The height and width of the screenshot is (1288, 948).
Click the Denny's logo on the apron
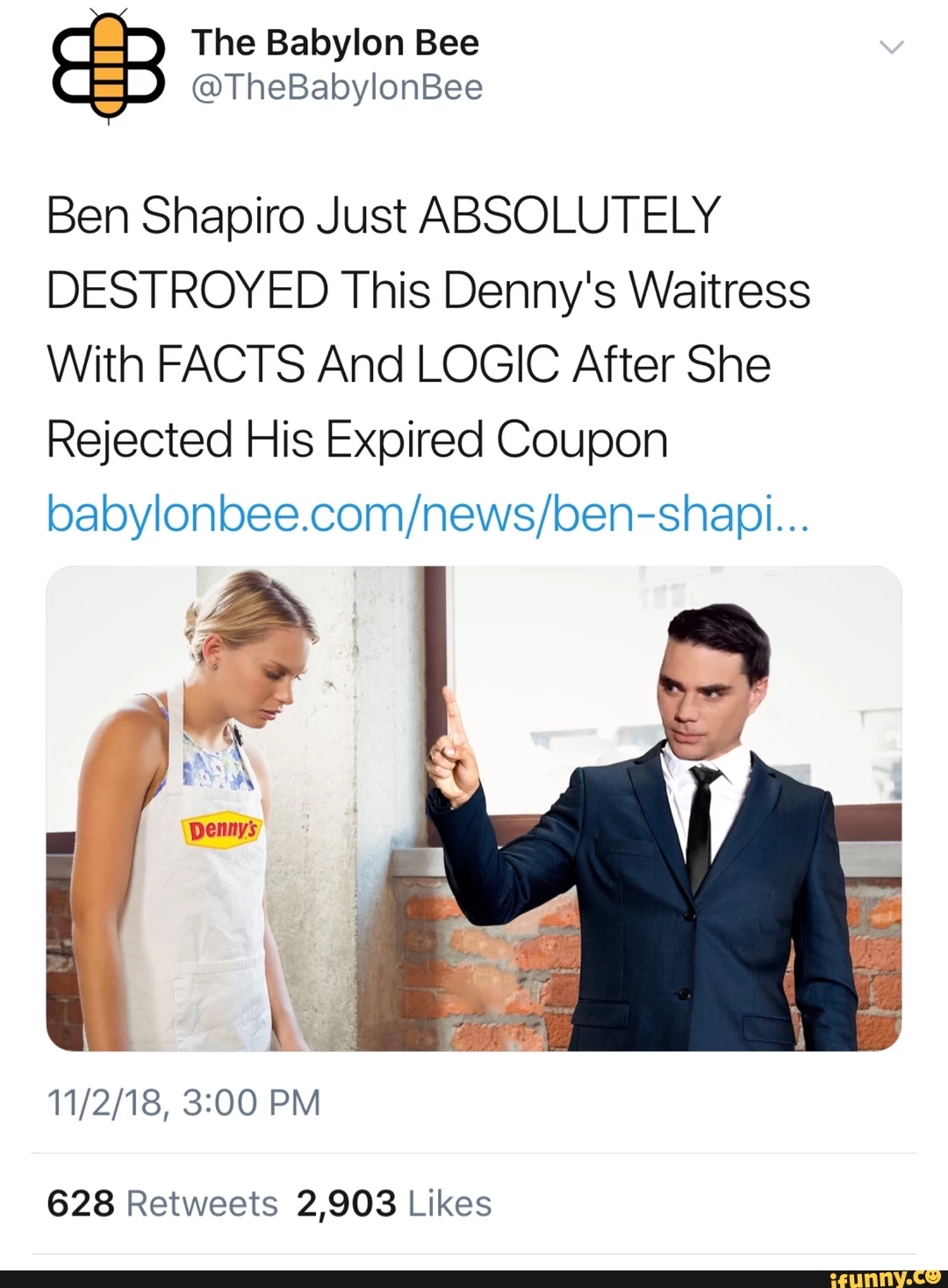click(x=221, y=830)
